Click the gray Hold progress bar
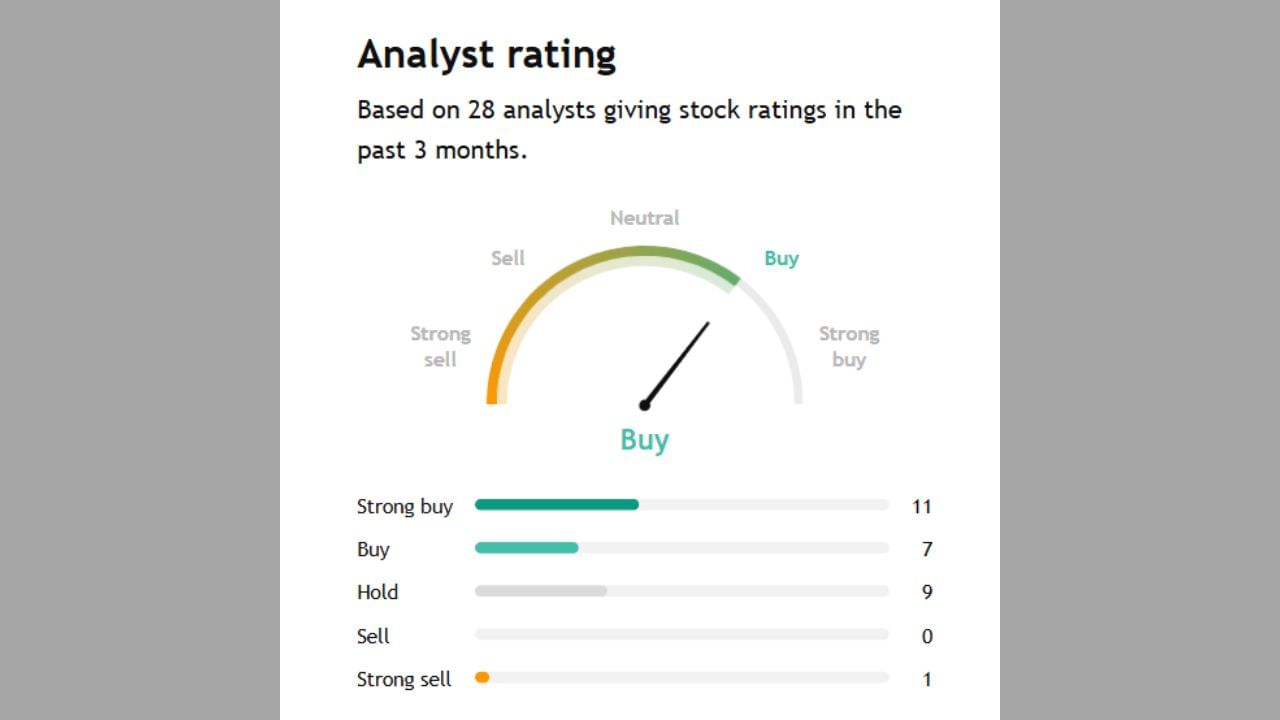 click(540, 591)
